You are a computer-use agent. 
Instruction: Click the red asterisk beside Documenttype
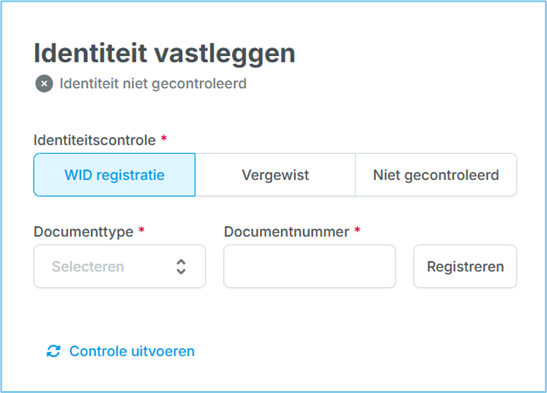click(142, 230)
